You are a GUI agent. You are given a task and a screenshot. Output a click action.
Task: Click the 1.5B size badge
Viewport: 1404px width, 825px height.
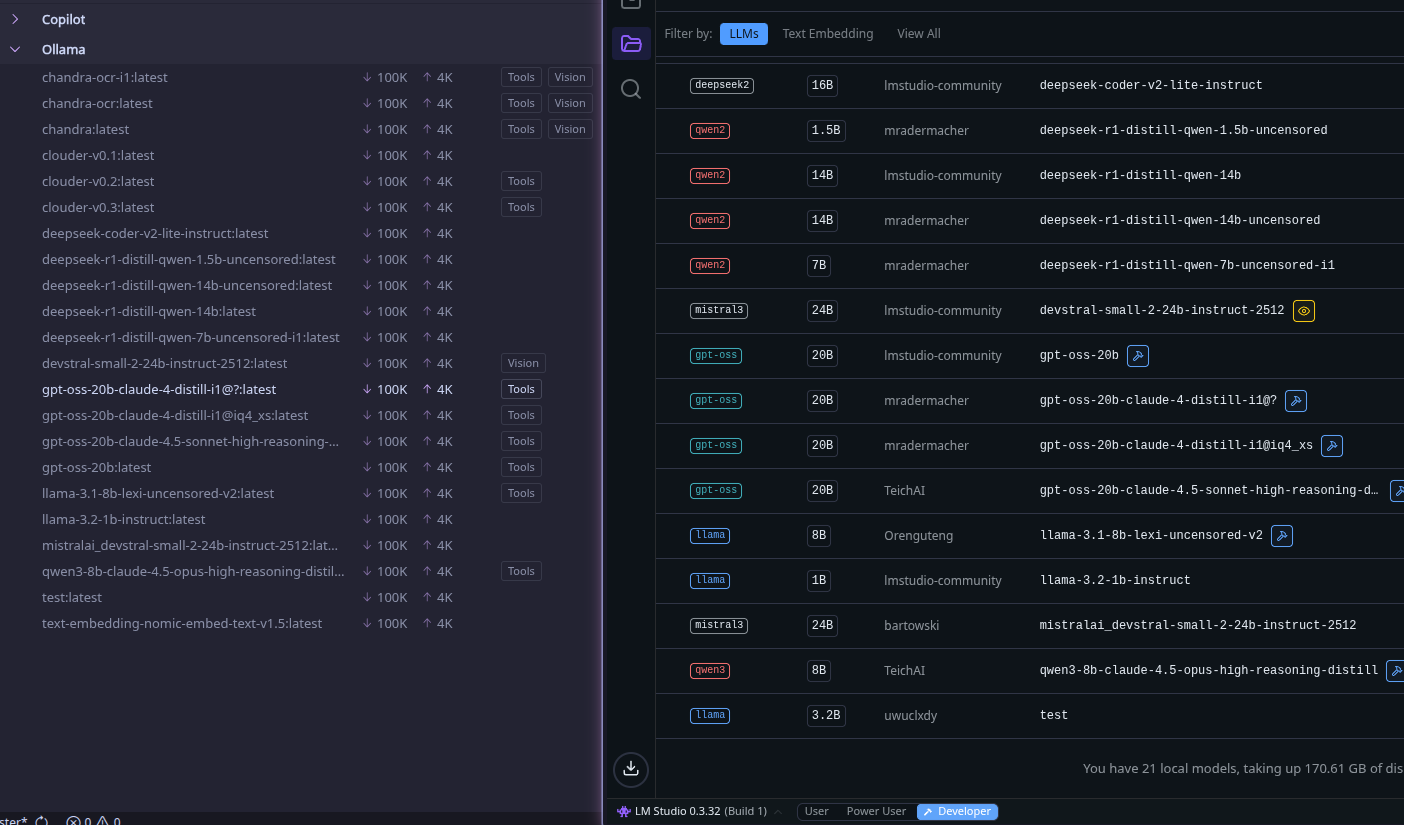[826, 131]
